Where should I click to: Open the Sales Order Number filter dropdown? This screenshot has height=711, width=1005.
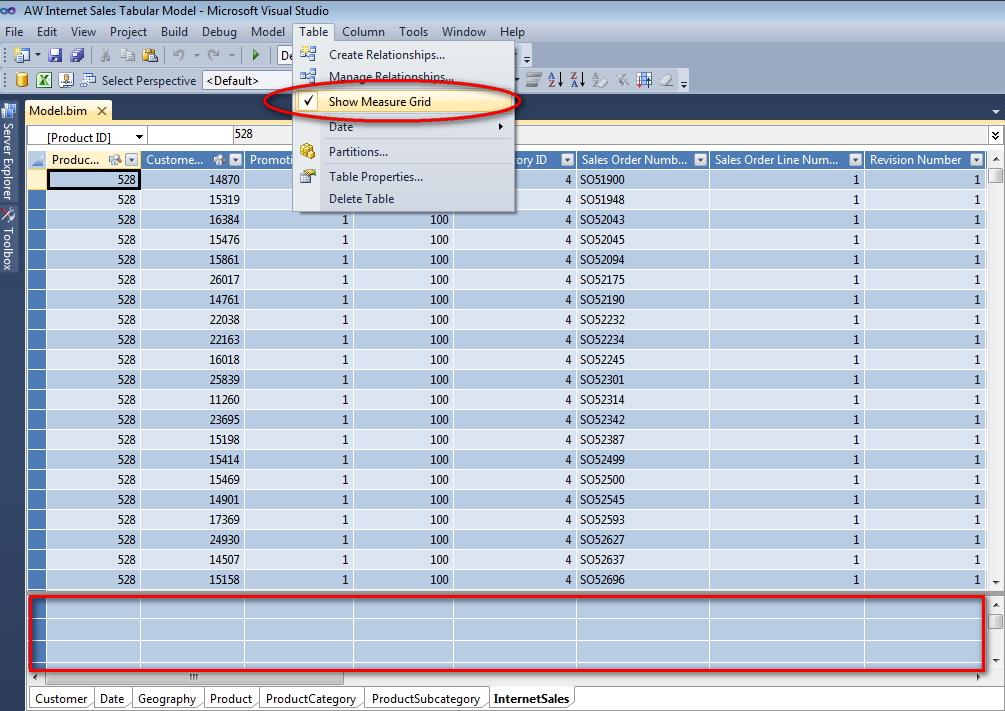click(701, 160)
